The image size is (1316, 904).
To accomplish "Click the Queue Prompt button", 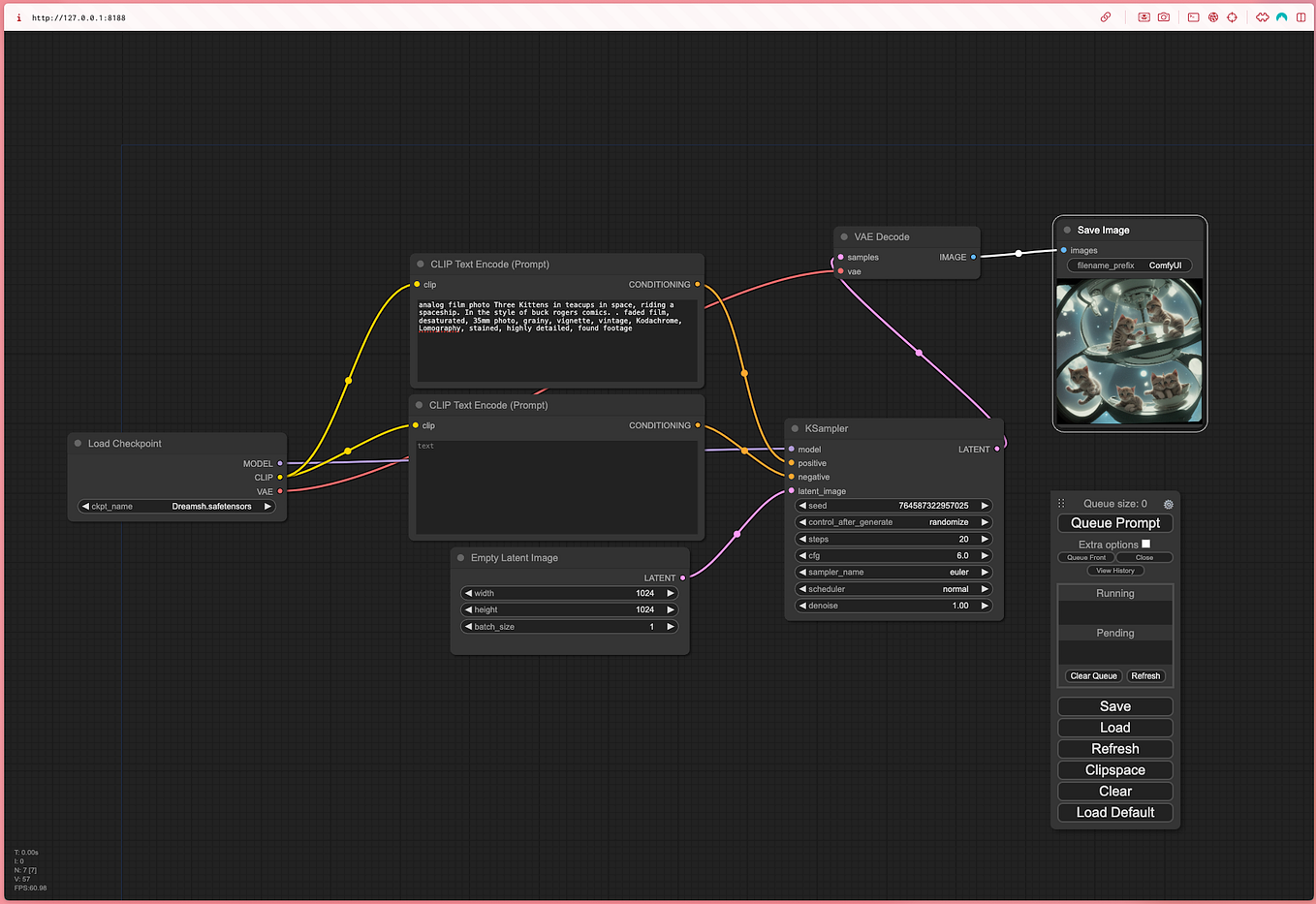I will [1114, 522].
